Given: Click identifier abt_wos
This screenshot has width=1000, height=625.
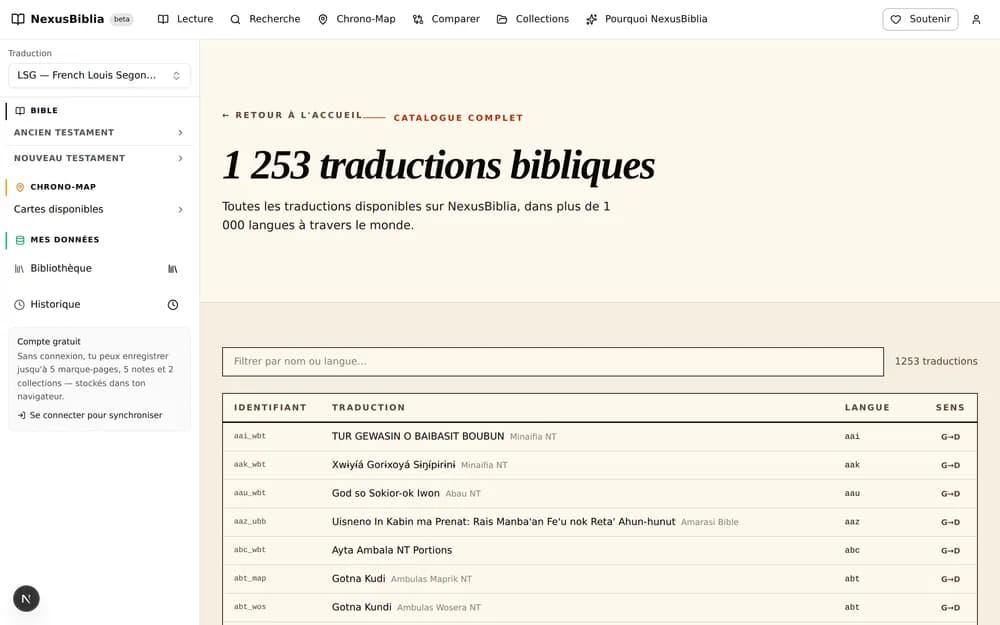Looking at the screenshot, I should click(249, 607).
